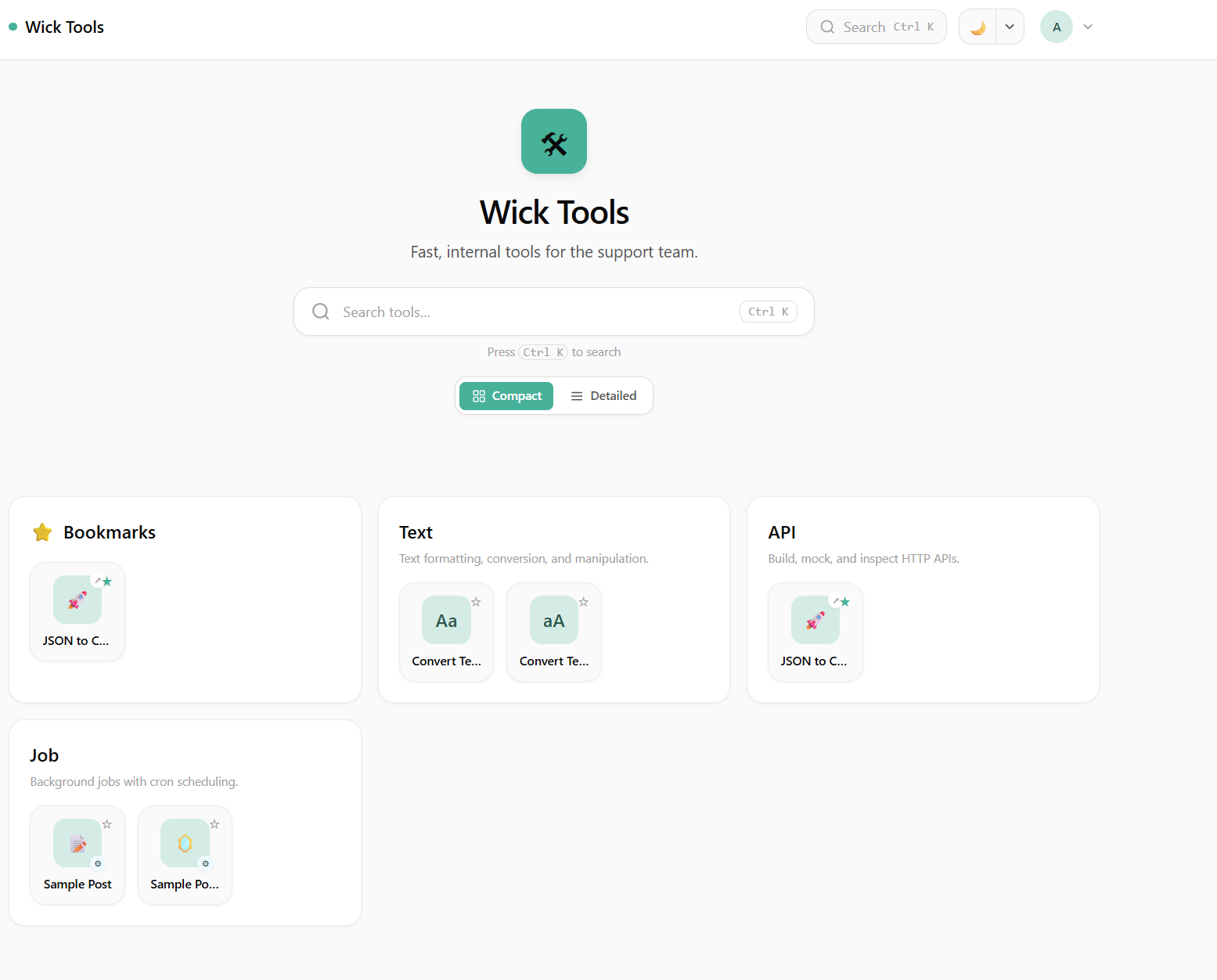Image resolution: width=1217 pixels, height=980 pixels.
Task: Open the 'Aa' Convert Text tool
Action: pyautogui.click(x=446, y=632)
